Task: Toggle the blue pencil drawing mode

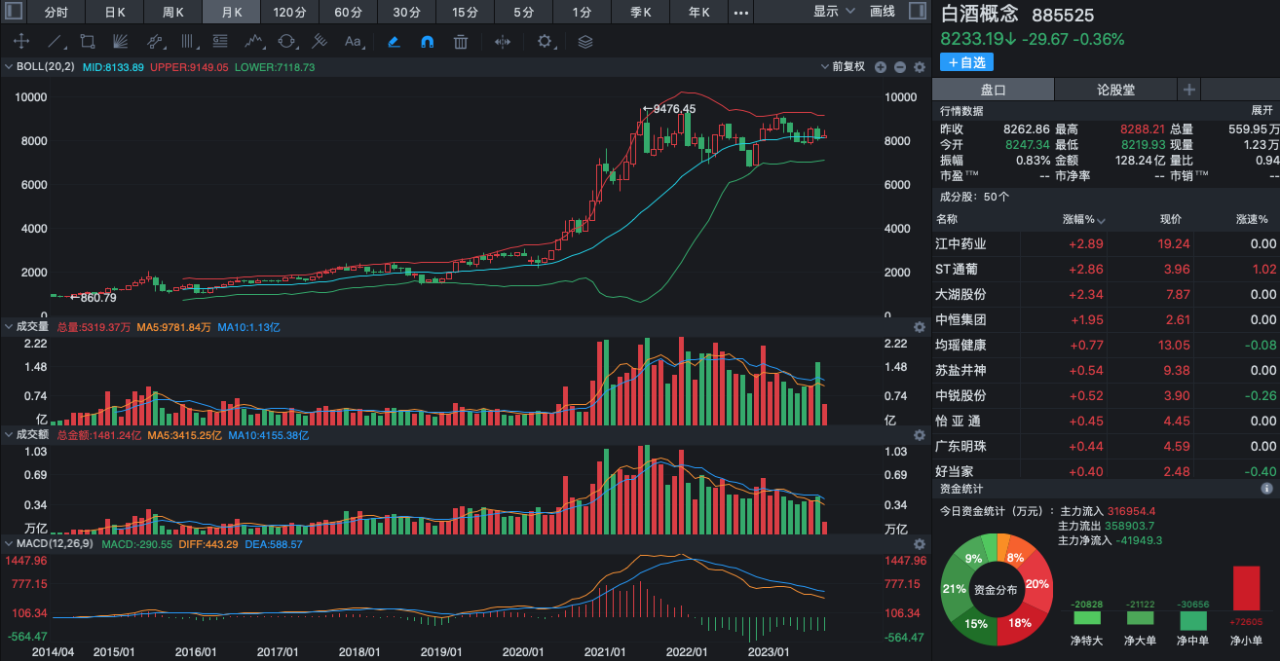Action: [x=394, y=42]
